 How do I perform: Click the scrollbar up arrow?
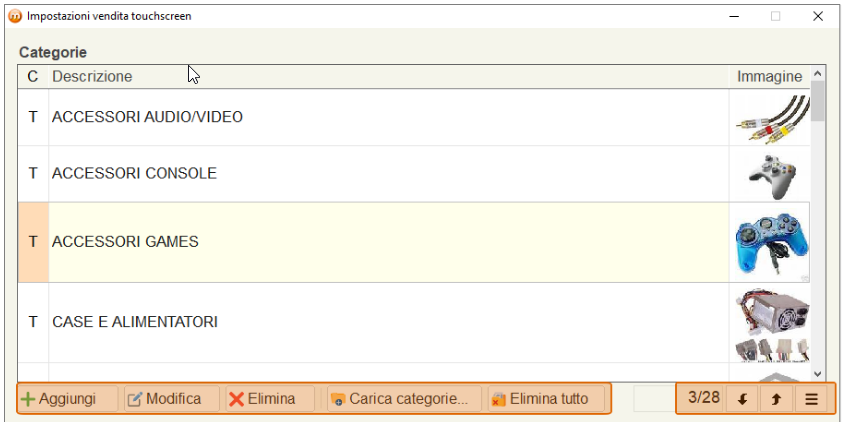click(818, 73)
